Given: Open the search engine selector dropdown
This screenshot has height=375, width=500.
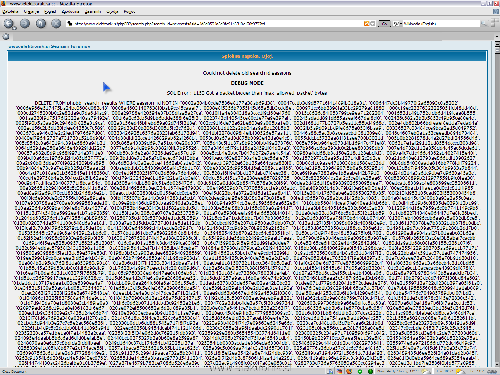Looking at the screenshot, I should pyautogui.click(x=398, y=24).
